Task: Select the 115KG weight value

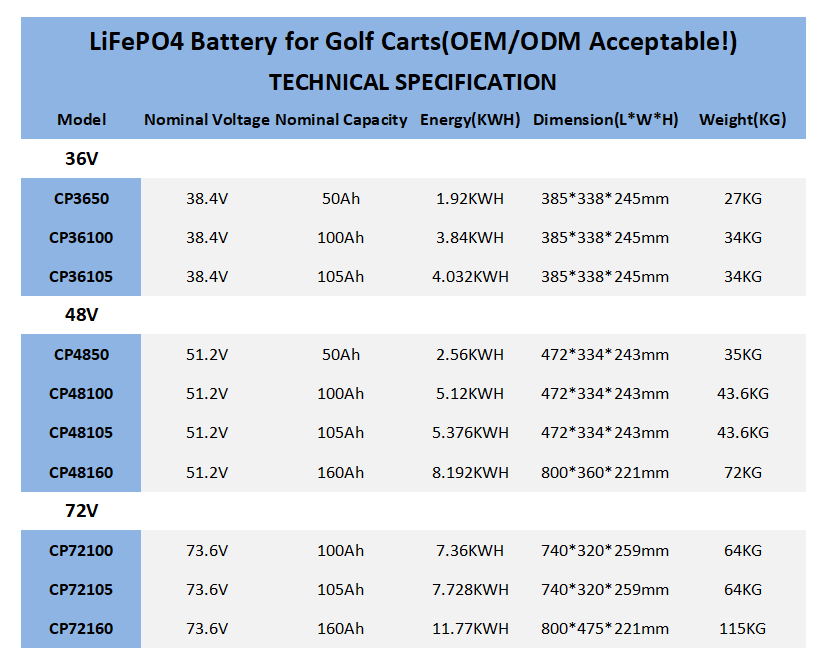Action: (x=742, y=629)
